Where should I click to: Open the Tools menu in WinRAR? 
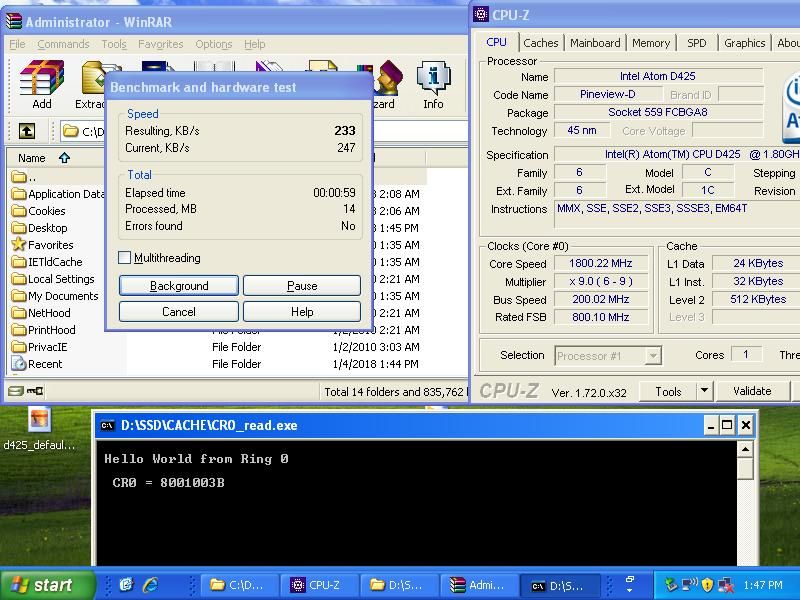114,44
